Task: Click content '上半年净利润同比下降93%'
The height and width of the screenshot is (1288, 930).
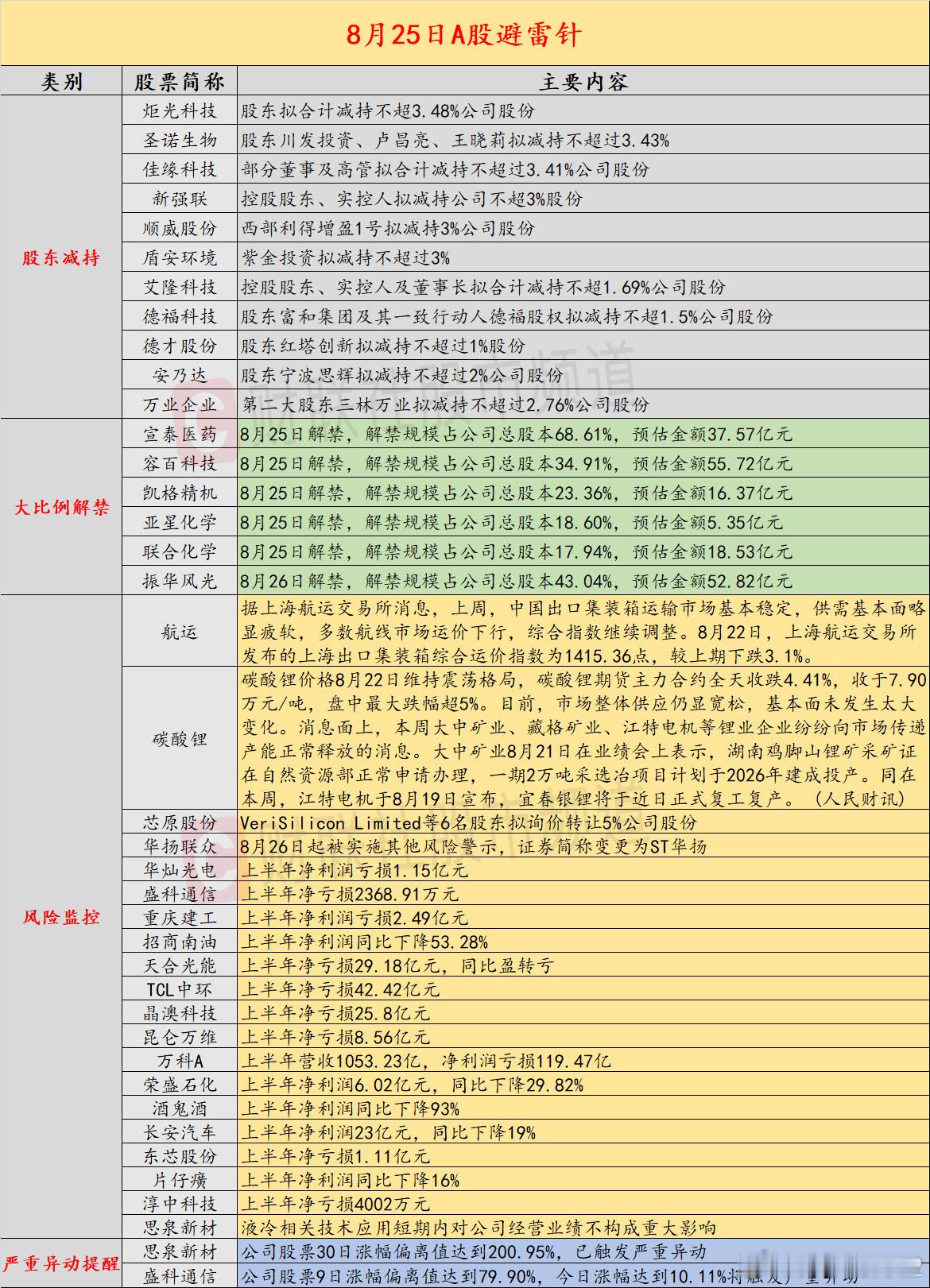Action: pos(351,1108)
